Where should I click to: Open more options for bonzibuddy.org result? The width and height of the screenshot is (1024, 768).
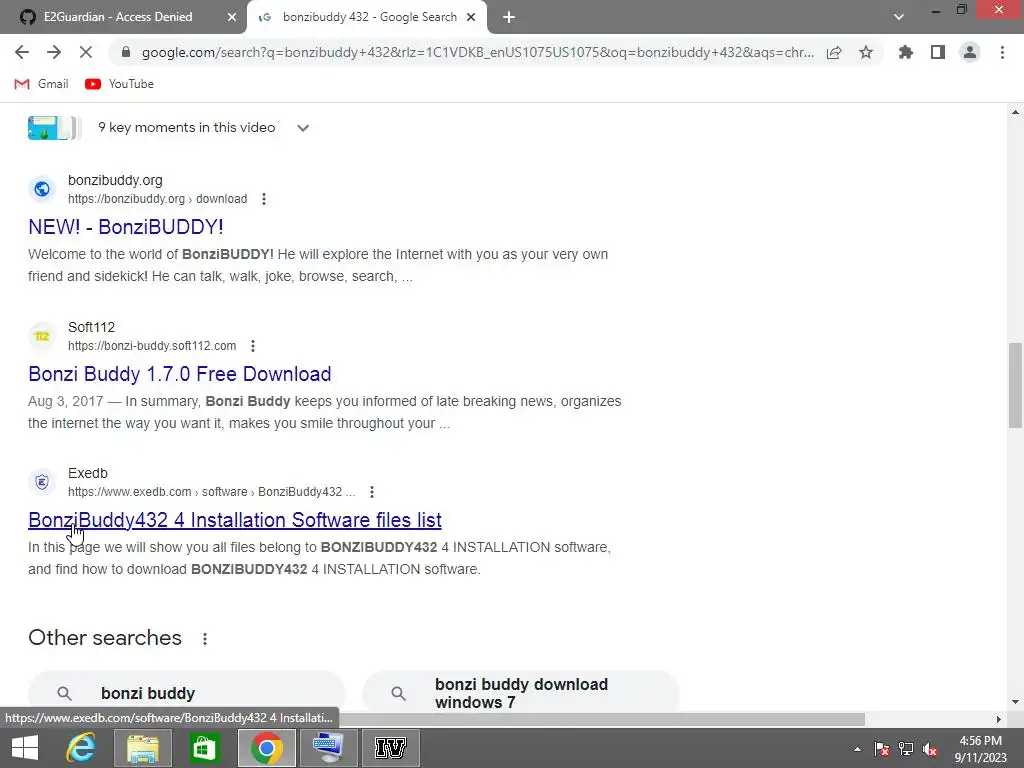[x=264, y=199]
